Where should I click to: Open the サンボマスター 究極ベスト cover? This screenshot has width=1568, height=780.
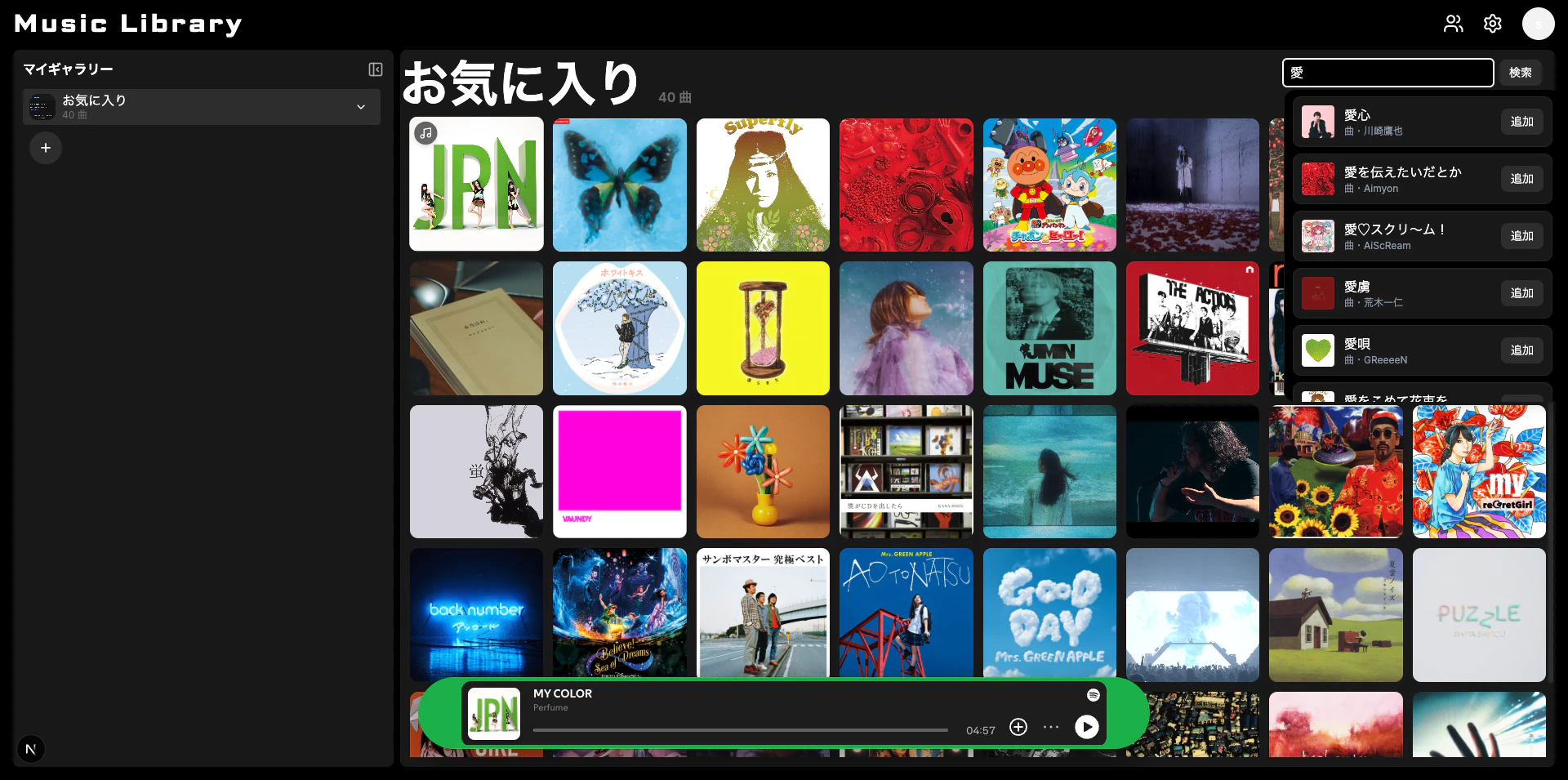tap(763, 613)
